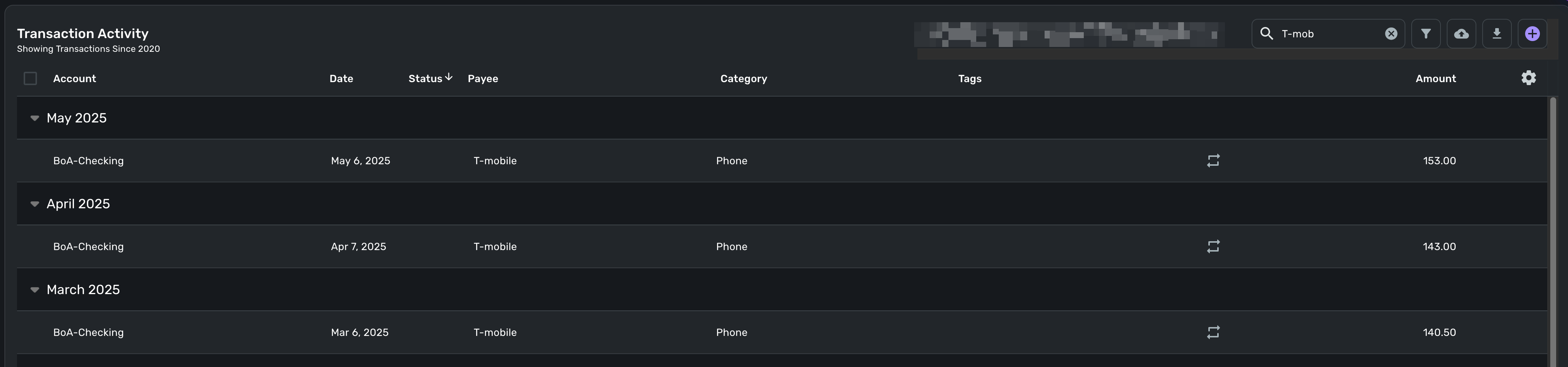Viewport: 1568px width, 367px height.
Task: Collapse the March 2025 group
Action: (x=35, y=290)
